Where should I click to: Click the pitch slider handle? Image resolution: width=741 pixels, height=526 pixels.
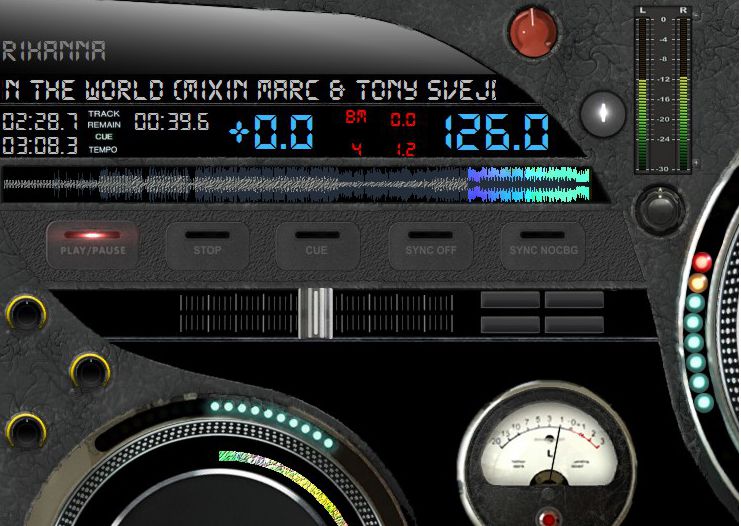point(315,313)
